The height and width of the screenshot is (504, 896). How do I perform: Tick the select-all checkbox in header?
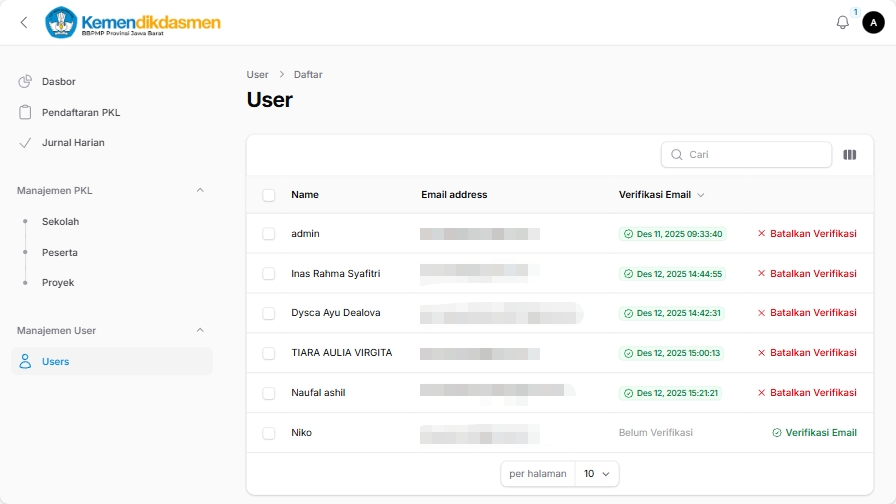(268, 195)
